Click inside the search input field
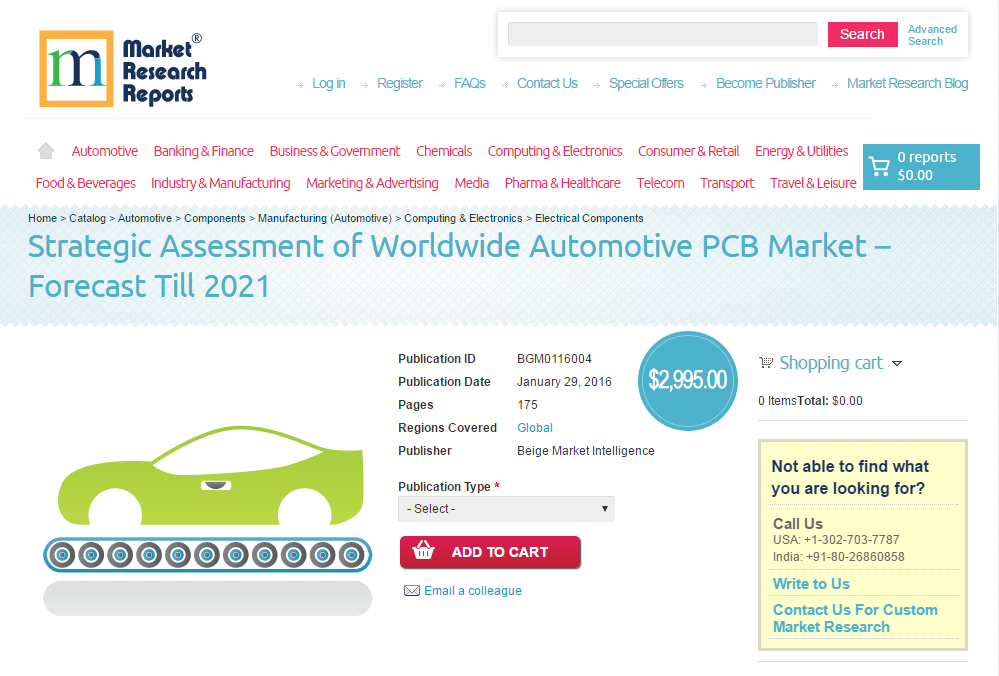Image resolution: width=999 pixels, height=676 pixels. pyautogui.click(x=662, y=33)
